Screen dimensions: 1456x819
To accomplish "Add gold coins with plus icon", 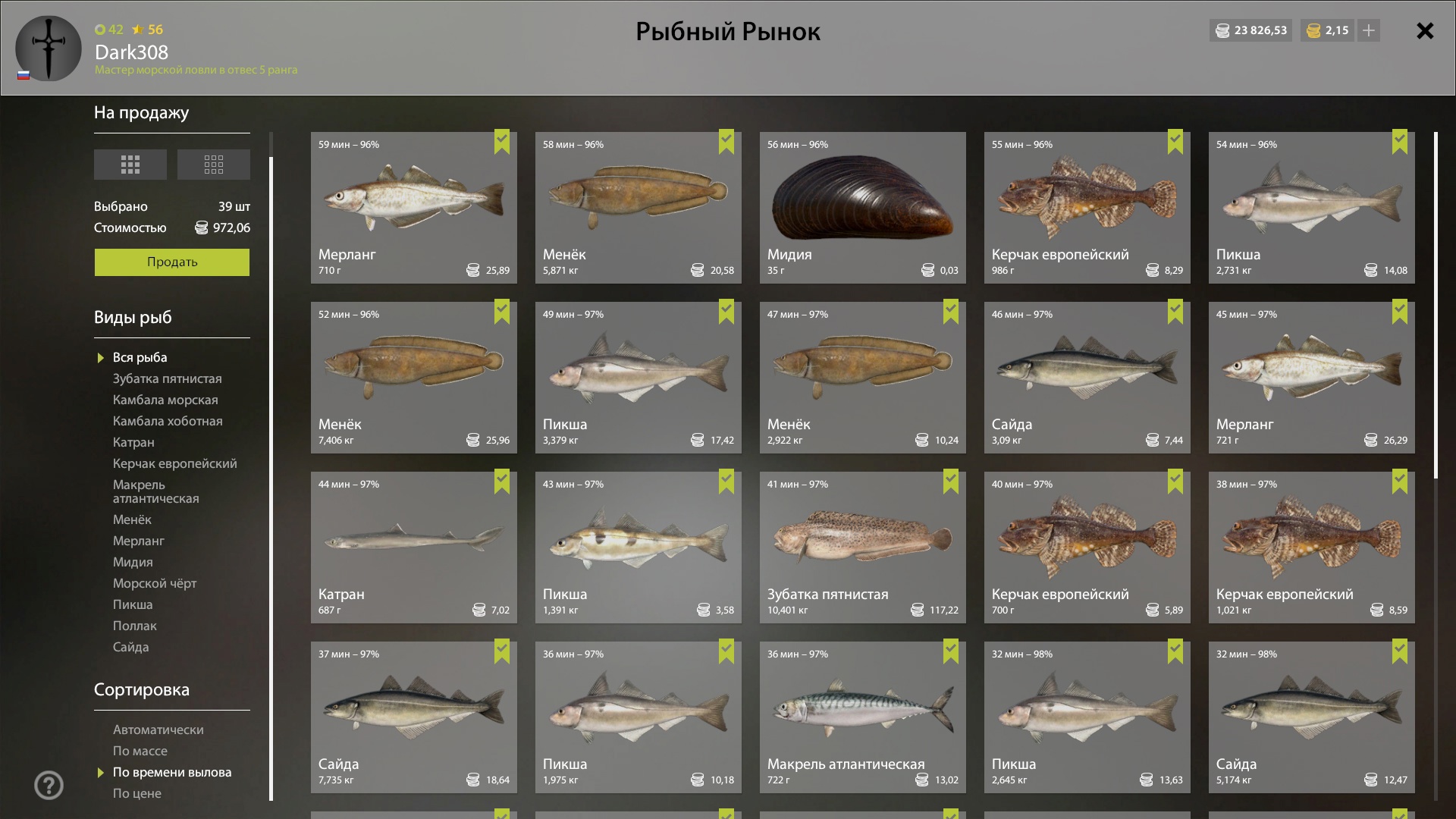I will tap(1369, 30).
